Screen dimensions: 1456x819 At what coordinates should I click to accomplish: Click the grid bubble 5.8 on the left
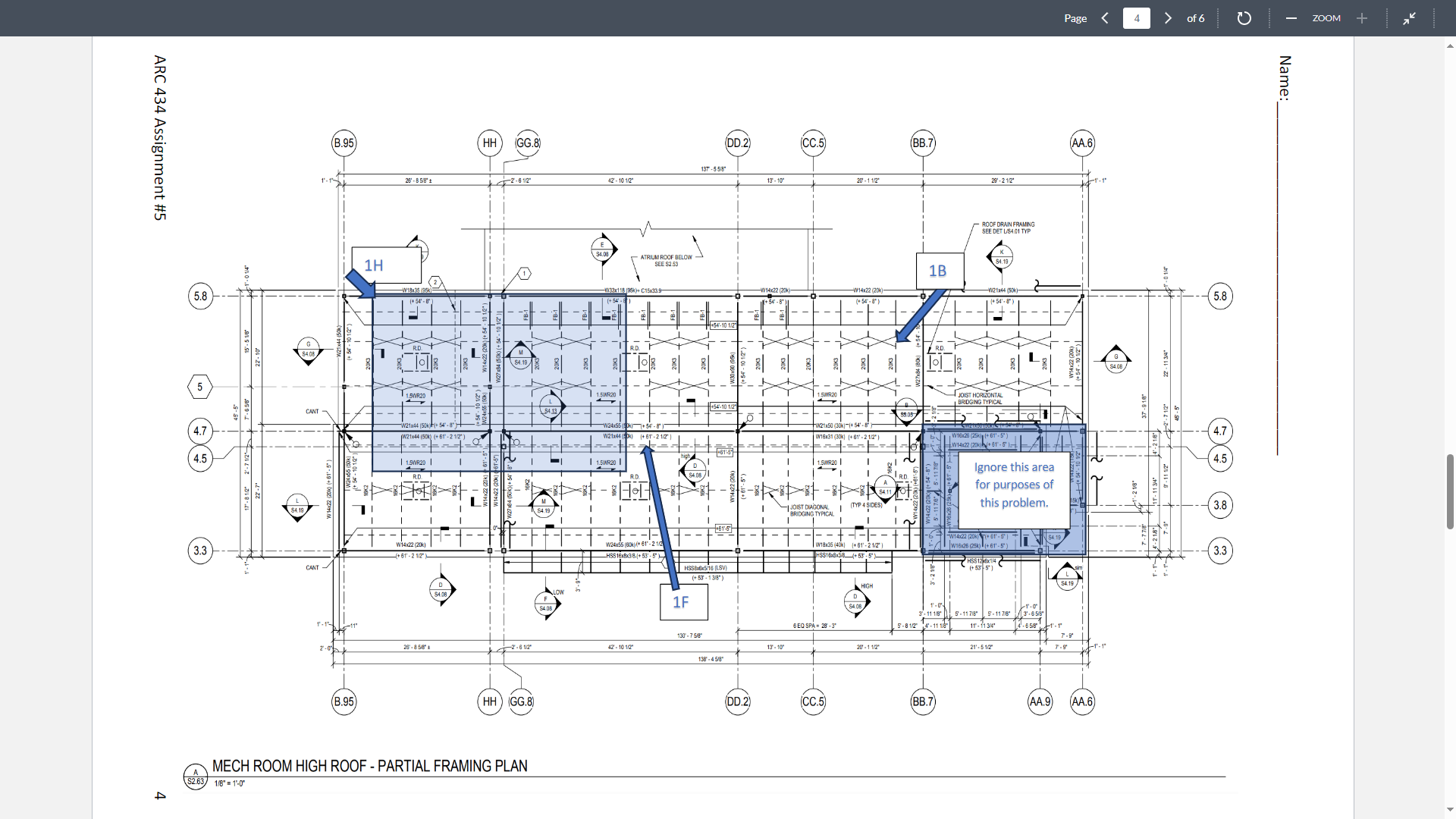(x=200, y=297)
